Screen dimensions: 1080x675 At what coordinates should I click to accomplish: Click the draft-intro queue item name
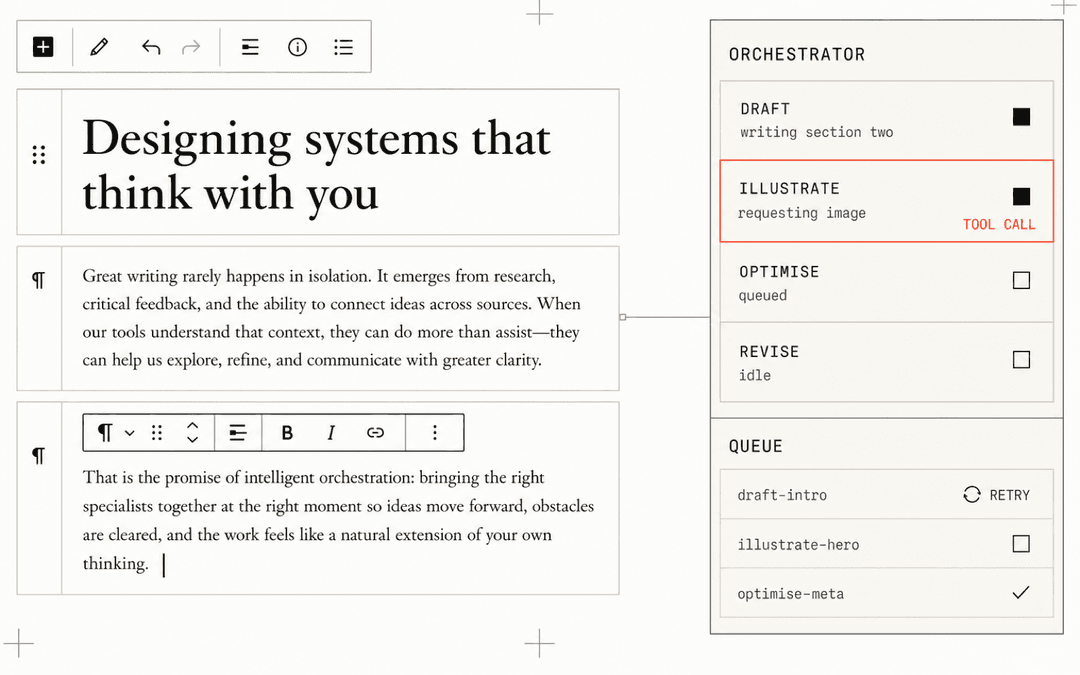pyautogui.click(x=782, y=495)
